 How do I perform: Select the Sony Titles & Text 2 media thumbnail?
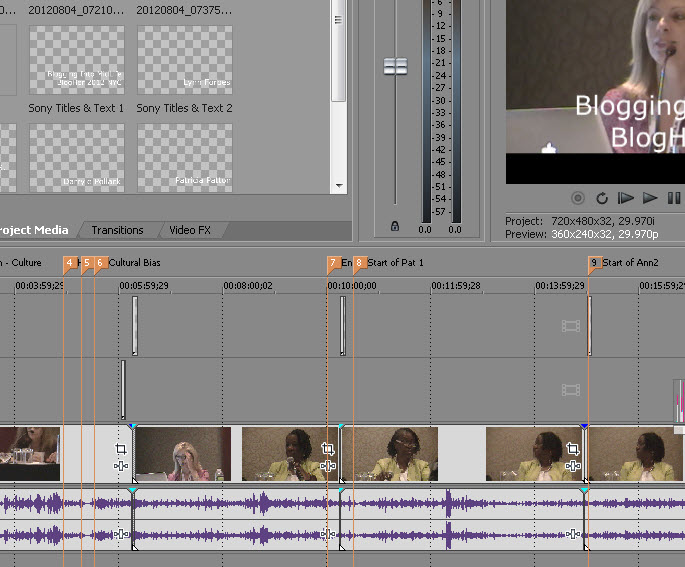tap(185, 60)
